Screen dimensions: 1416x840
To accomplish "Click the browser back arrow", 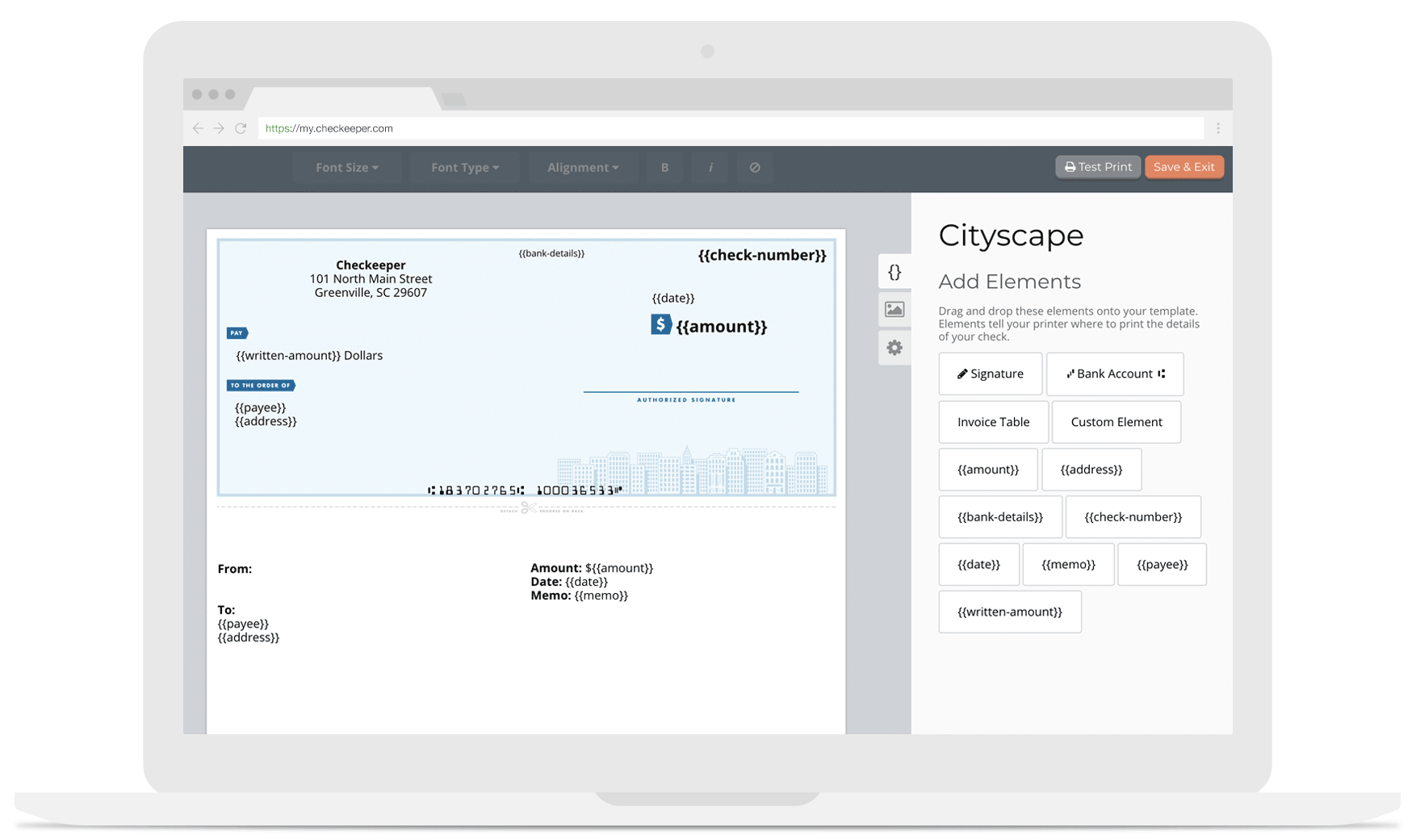I will tap(198, 127).
